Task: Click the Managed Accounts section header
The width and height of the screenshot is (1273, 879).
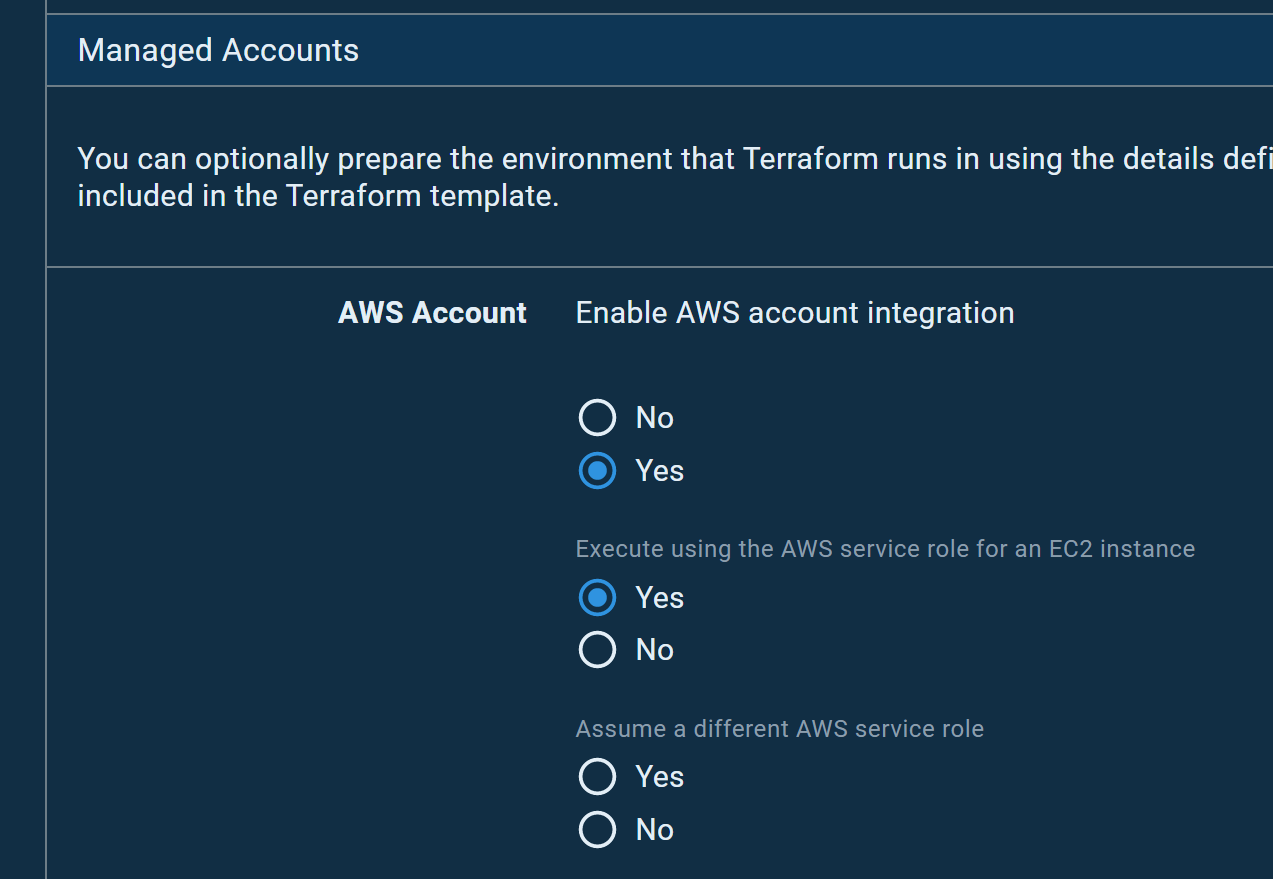Action: (218, 49)
